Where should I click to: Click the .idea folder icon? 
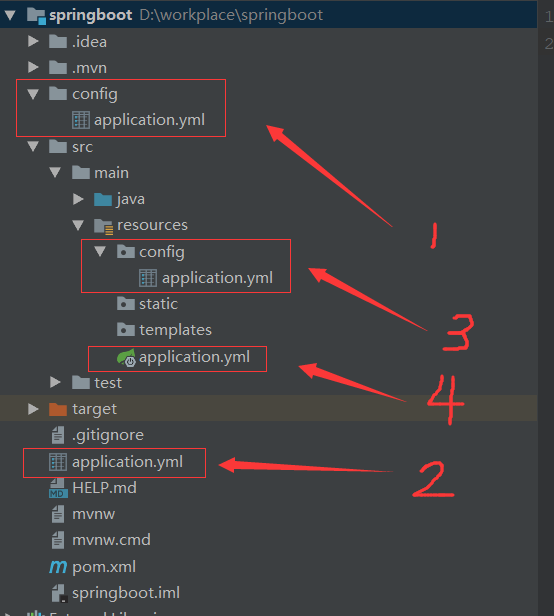click(58, 41)
